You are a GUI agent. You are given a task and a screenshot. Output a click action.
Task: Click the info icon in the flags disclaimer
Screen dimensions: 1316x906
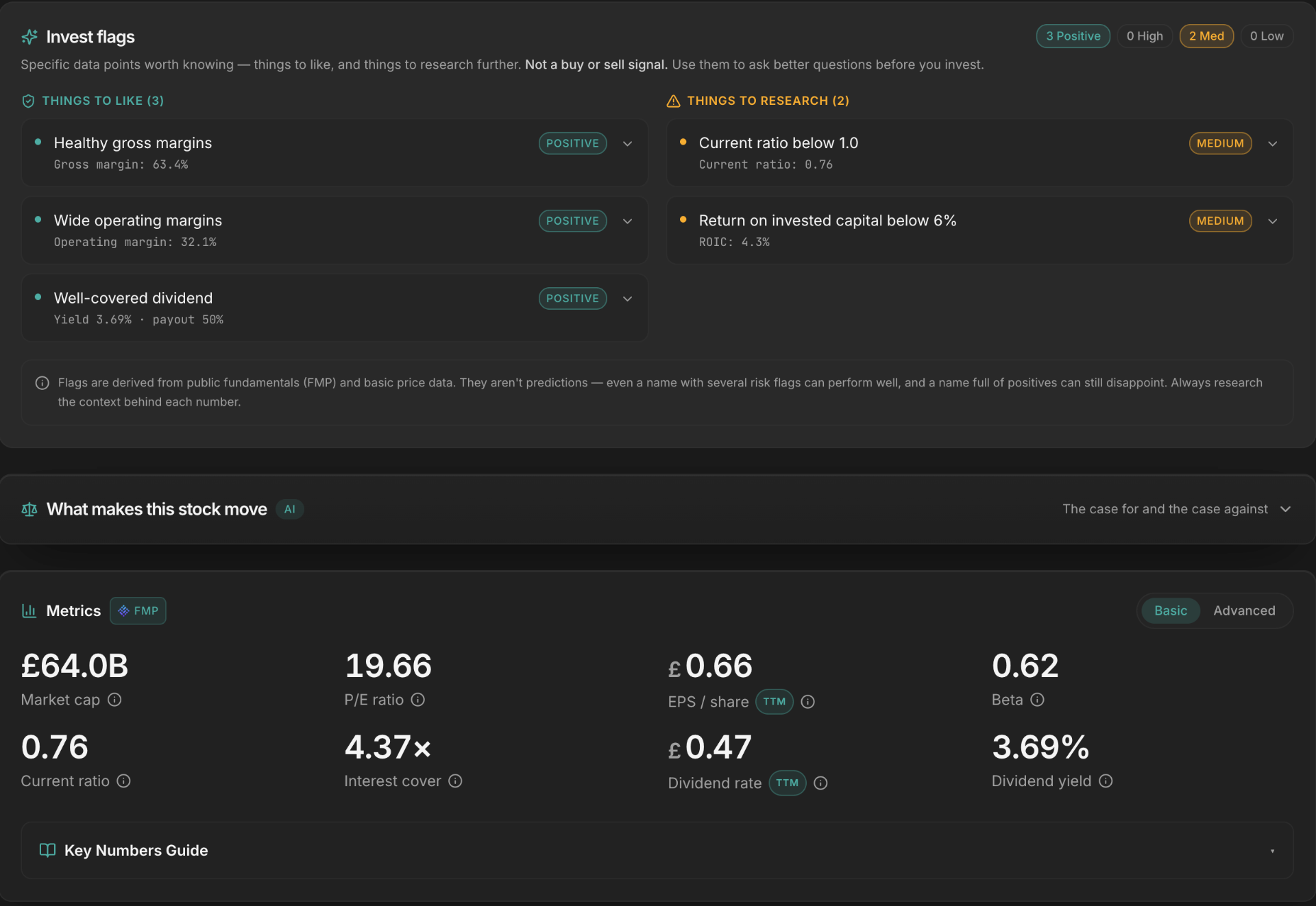tap(42, 383)
